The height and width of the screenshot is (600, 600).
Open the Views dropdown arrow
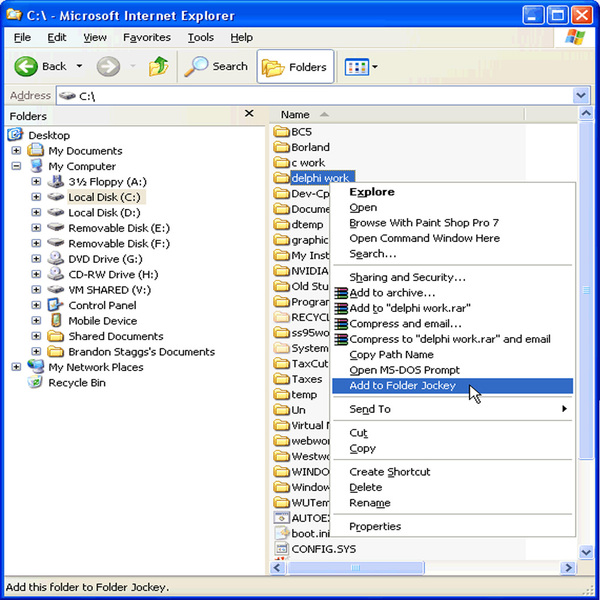click(375, 67)
